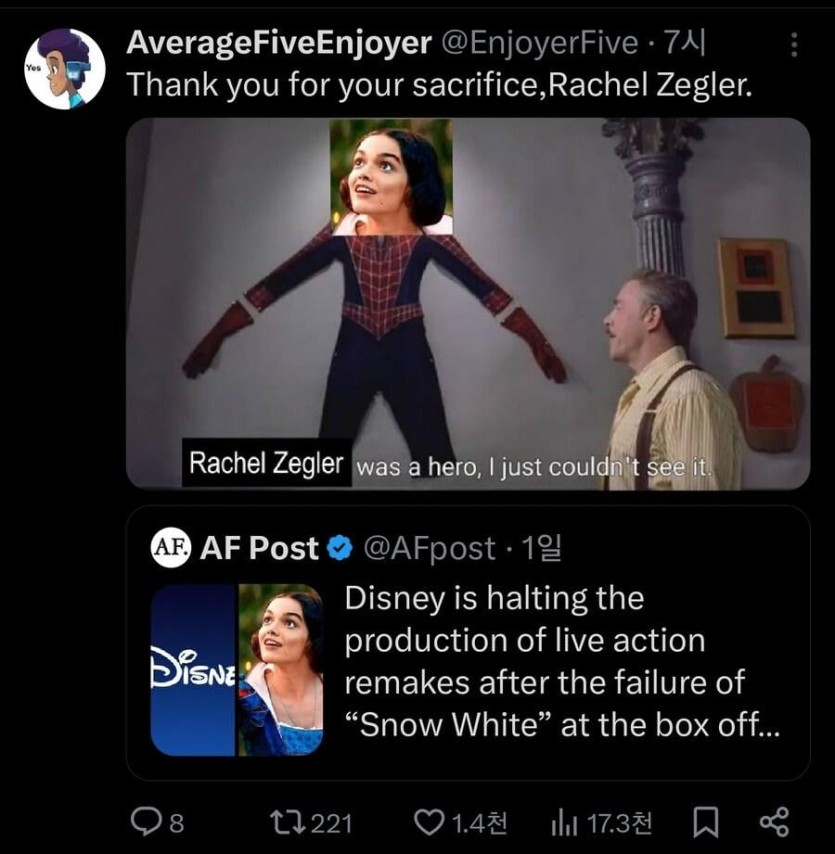Visit the @EnjoyerFive handle

(x=540, y=42)
